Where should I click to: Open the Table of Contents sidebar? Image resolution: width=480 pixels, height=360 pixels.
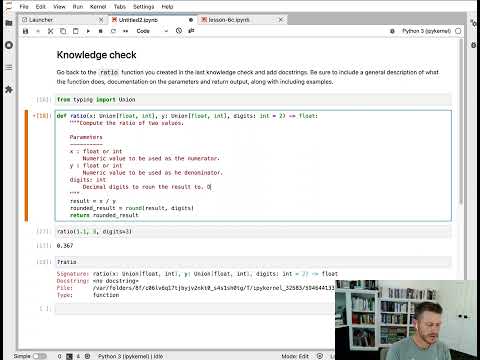tap(9, 67)
